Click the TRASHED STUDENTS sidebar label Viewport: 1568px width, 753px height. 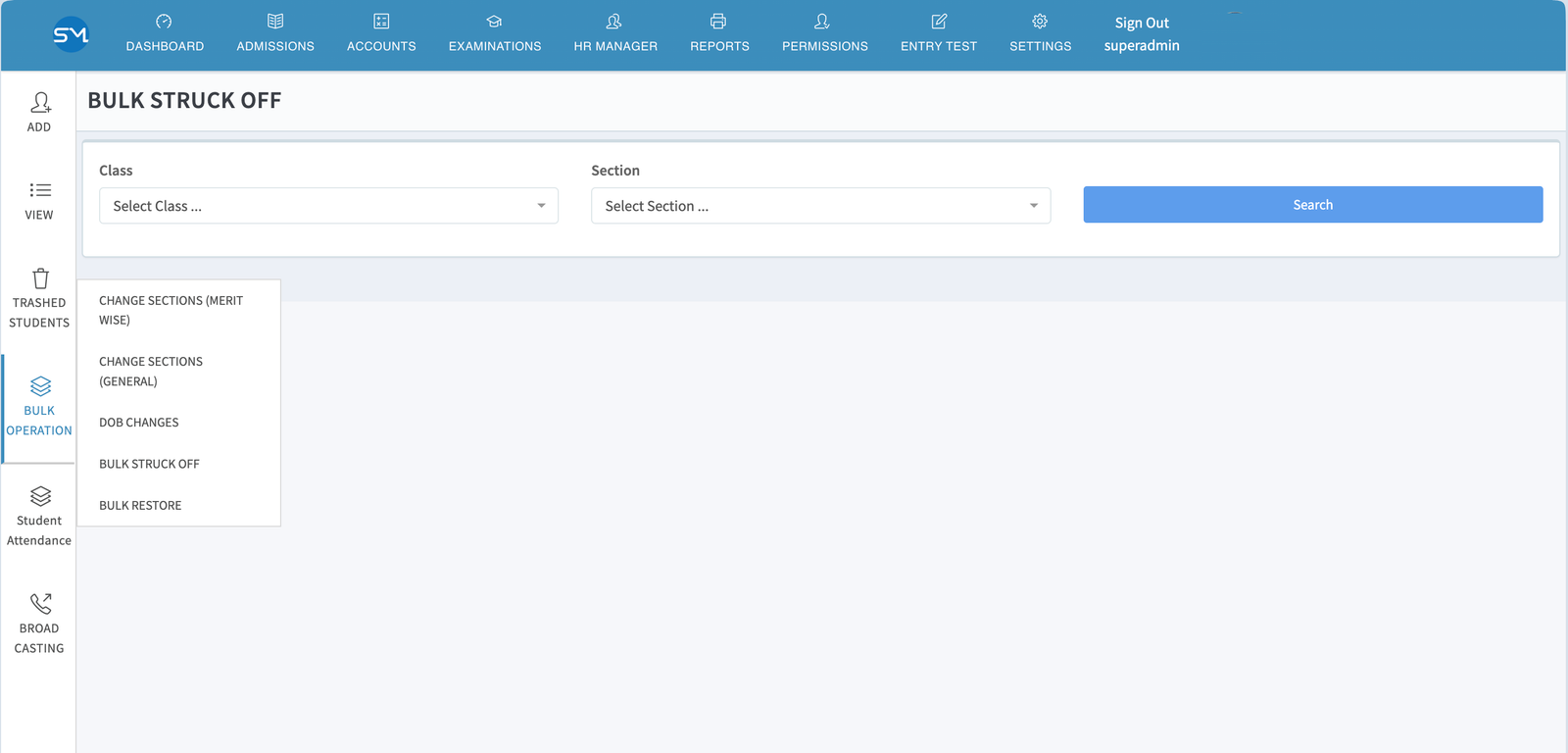click(39, 313)
